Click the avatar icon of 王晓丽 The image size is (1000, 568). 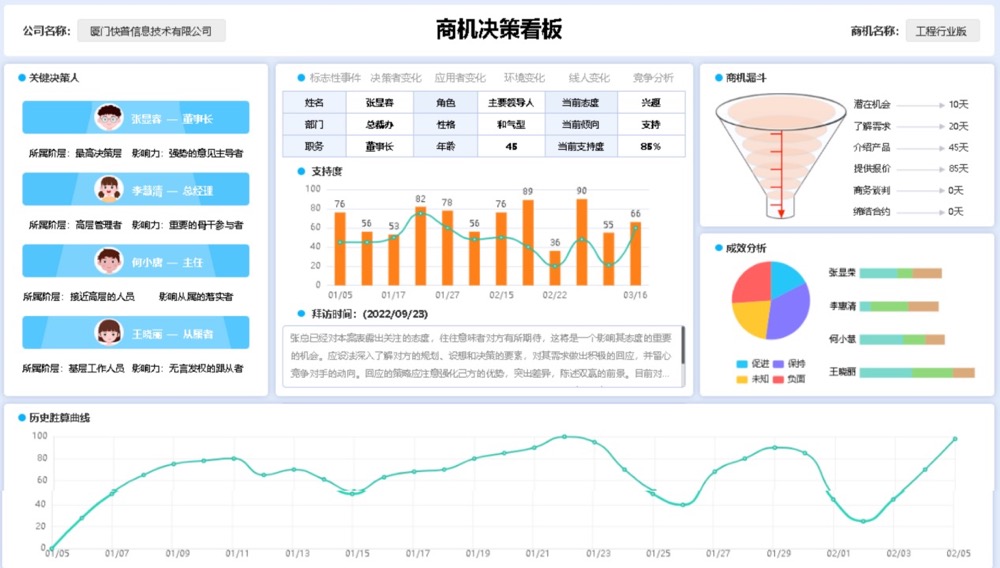point(109,333)
